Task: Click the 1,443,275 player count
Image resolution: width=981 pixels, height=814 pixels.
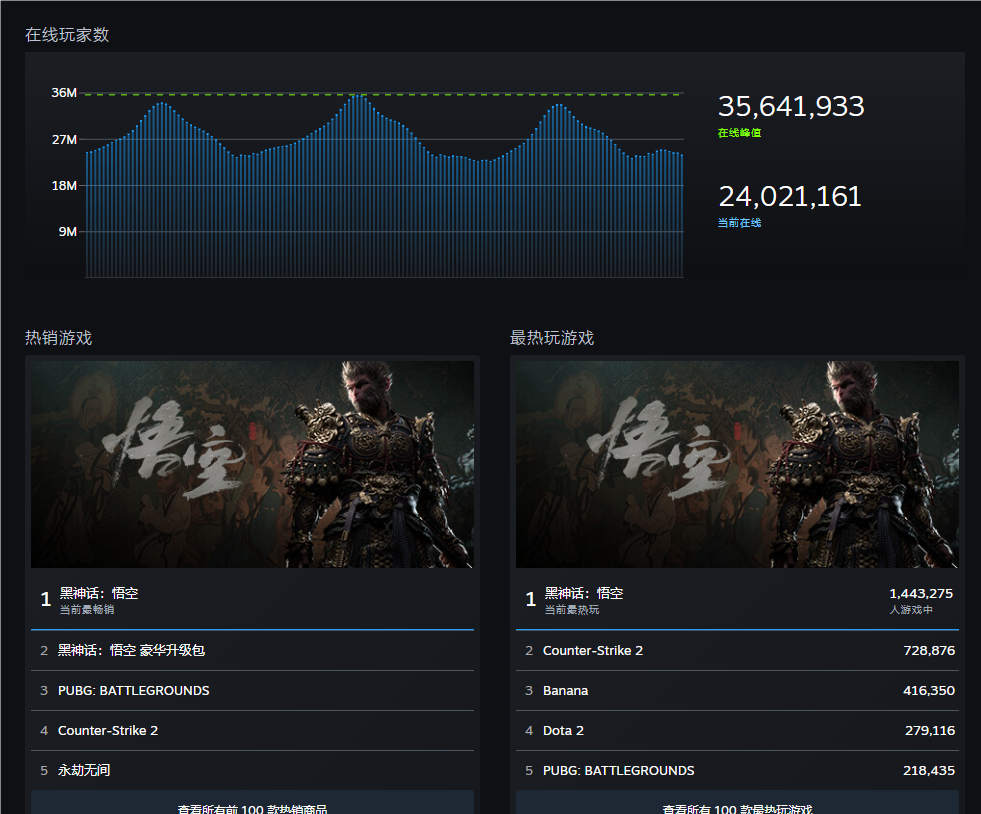Action: (x=921, y=593)
